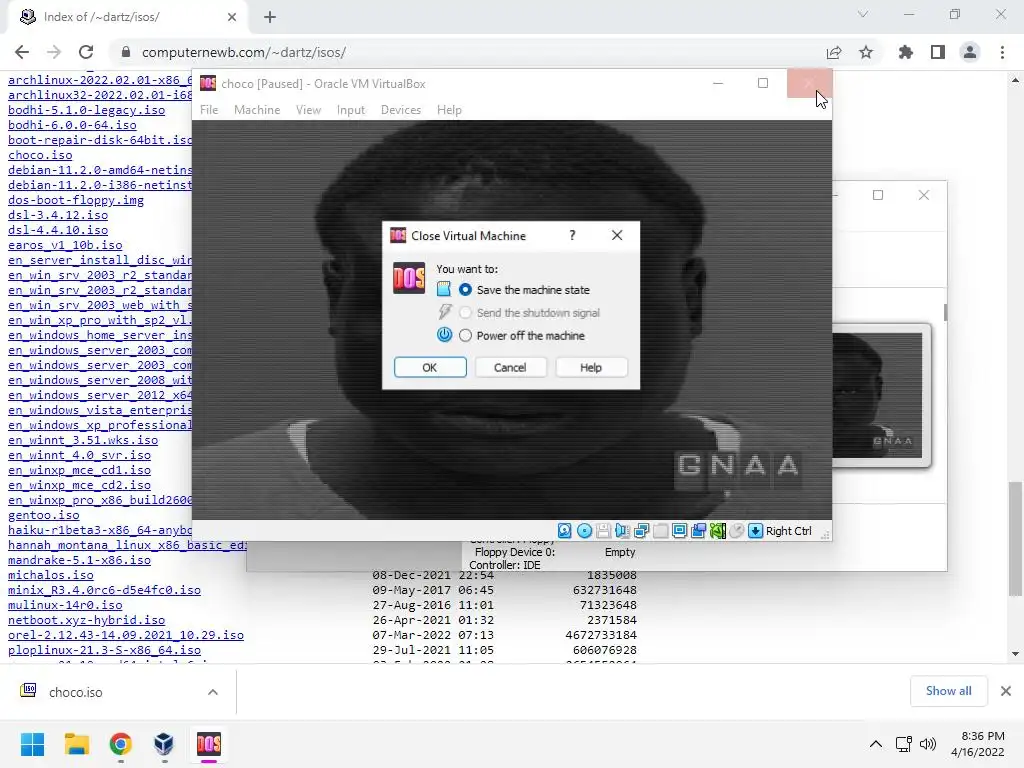
Task: Click the share page icon in address bar
Action: [x=834, y=52]
